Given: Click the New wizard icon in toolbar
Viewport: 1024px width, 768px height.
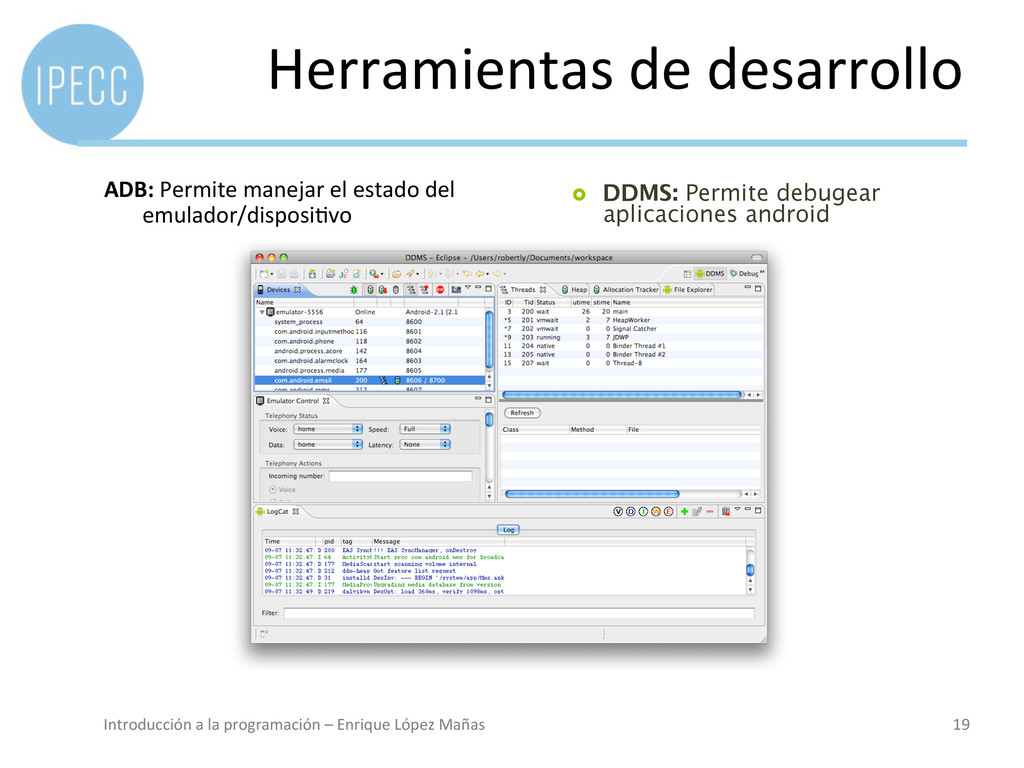Looking at the screenshot, I should 264,274.
